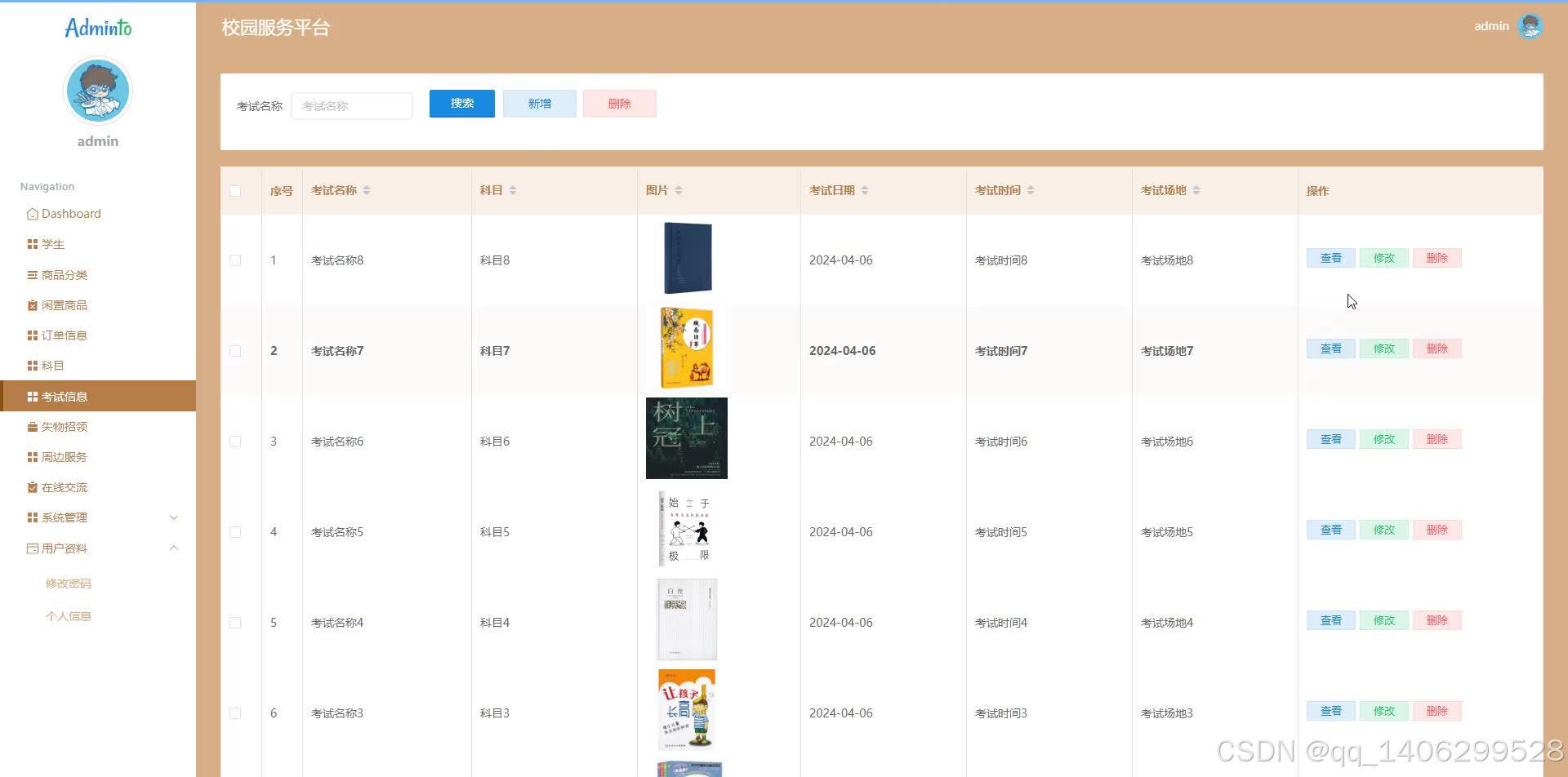This screenshot has height=777, width=1568.
Task: Click 修改 for row 考试名称4
Action: click(x=1384, y=620)
